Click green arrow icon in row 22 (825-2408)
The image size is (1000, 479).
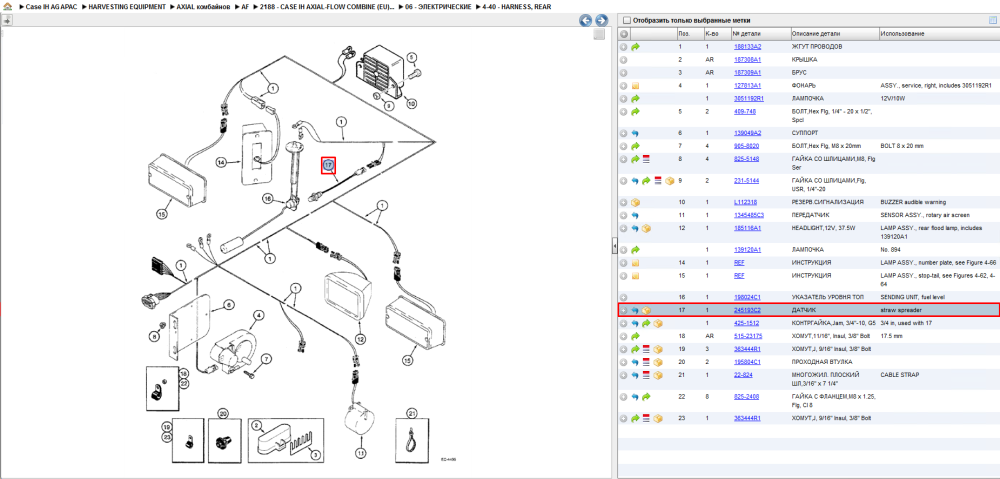pyautogui.click(x=646, y=397)
